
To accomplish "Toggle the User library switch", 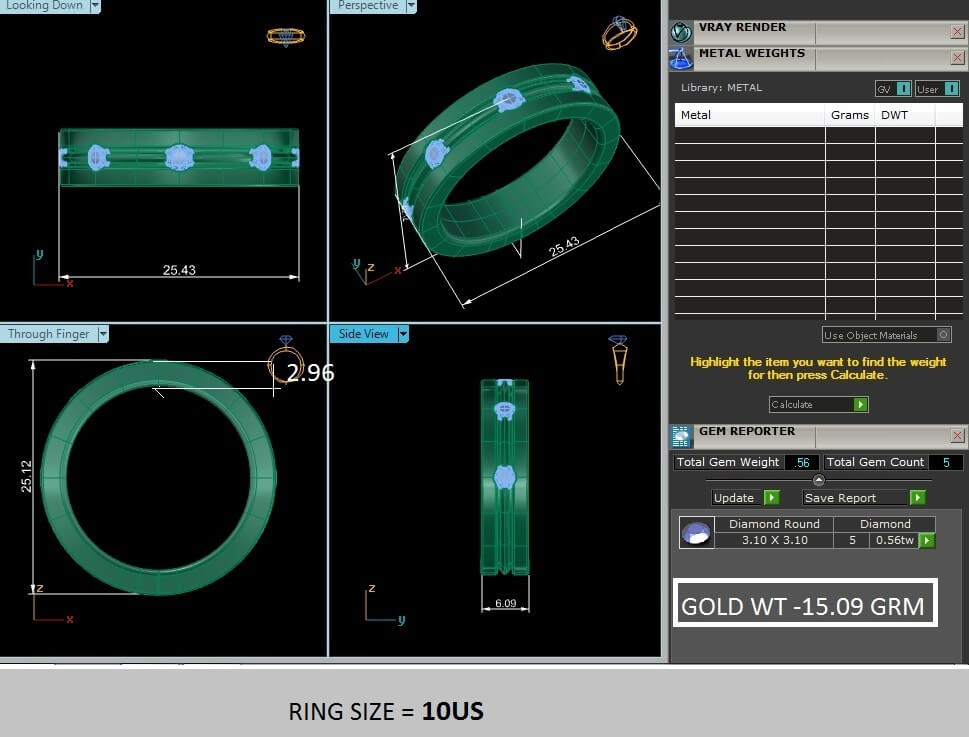I will (x=937, y=89).
